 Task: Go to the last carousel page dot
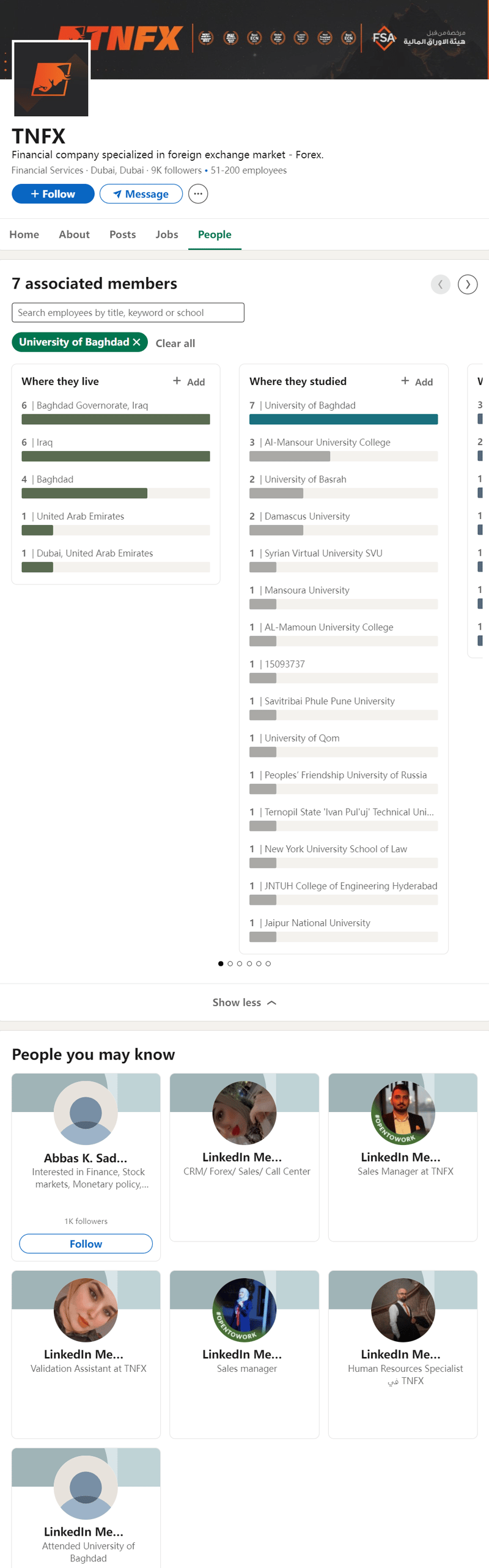coord(268,963)
